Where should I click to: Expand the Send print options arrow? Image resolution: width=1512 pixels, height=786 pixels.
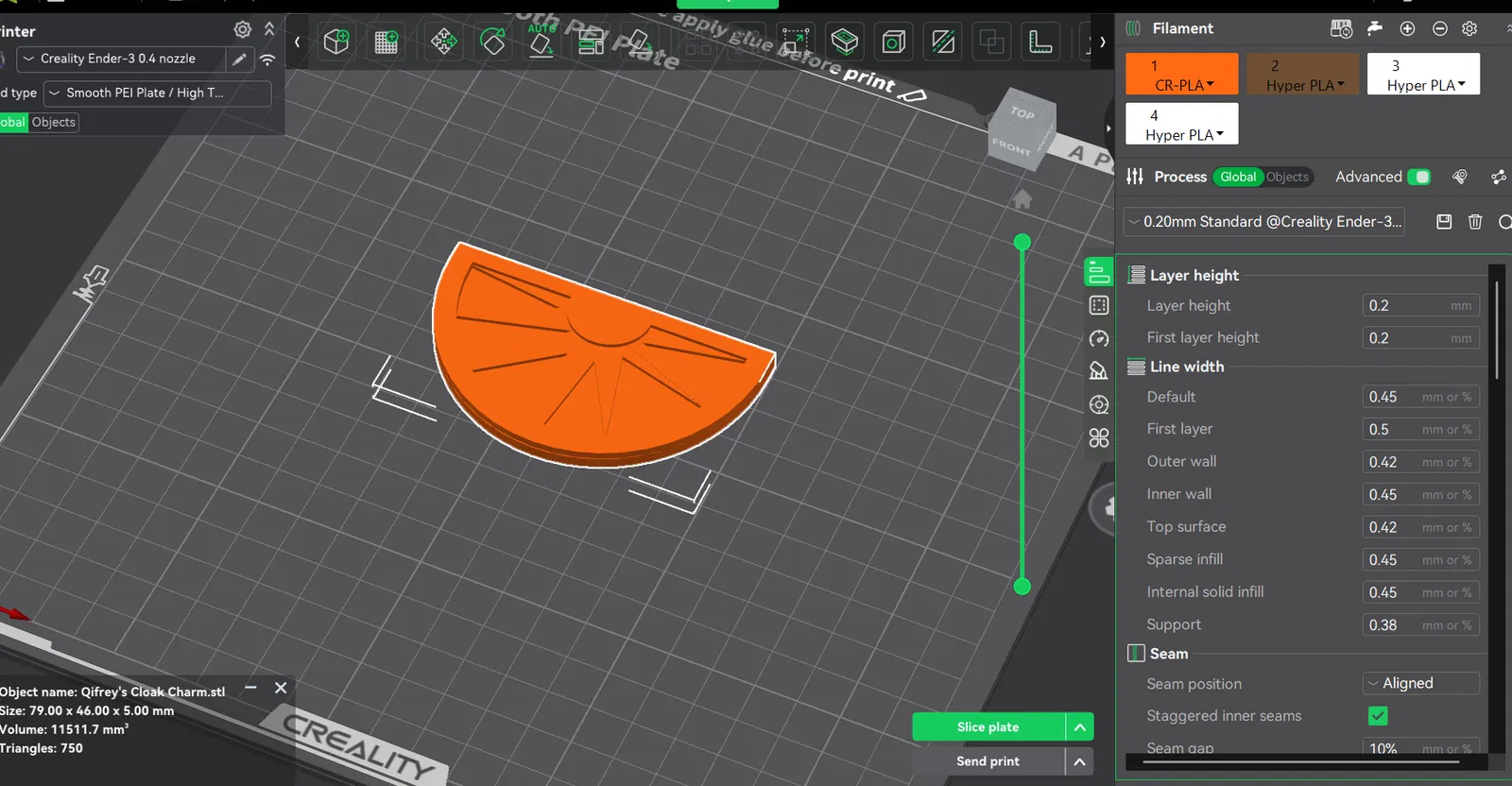tap(1080, 761)
